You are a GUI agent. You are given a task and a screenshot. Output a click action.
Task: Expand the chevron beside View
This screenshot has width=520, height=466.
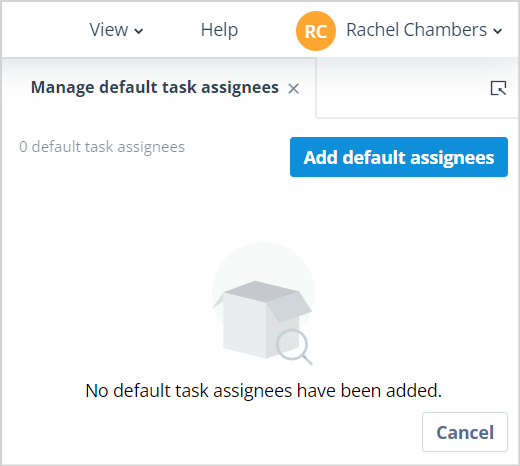coord(139,31)
